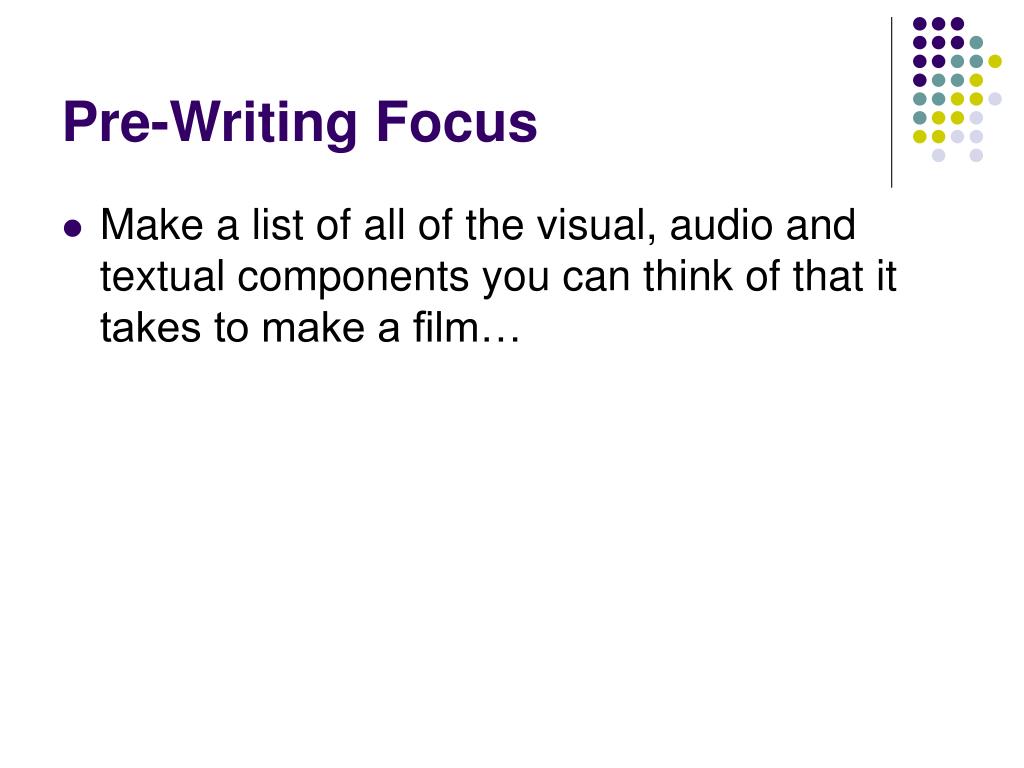Click the bottom-right lavender dot of the grid
Screen dimensions: 1024x768
coord(976,155)
